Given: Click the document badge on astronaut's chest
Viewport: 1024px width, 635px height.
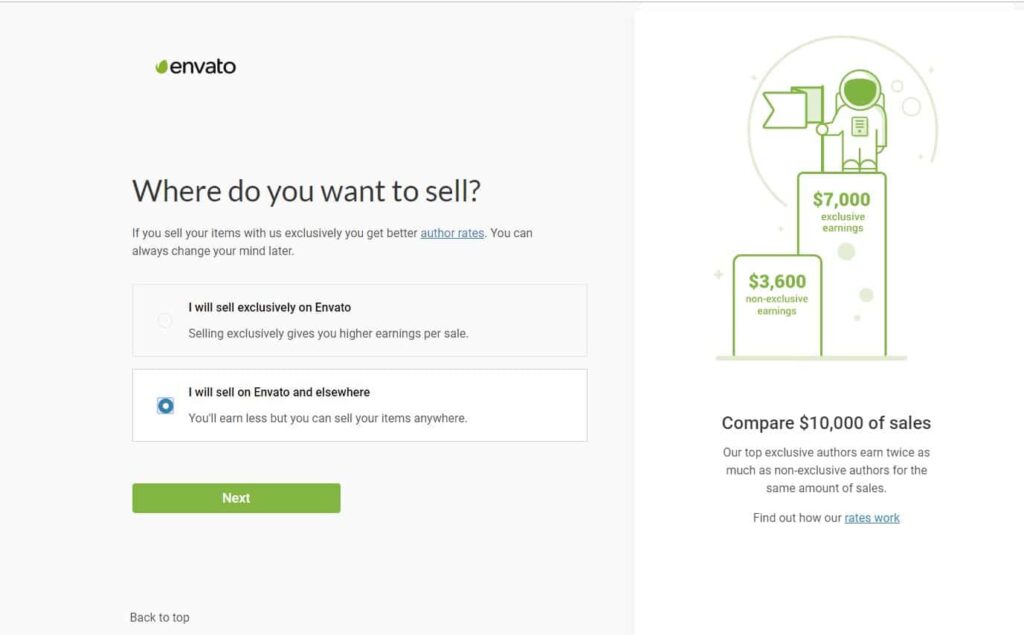Looking at the screenshot, I should pos(859,125).
